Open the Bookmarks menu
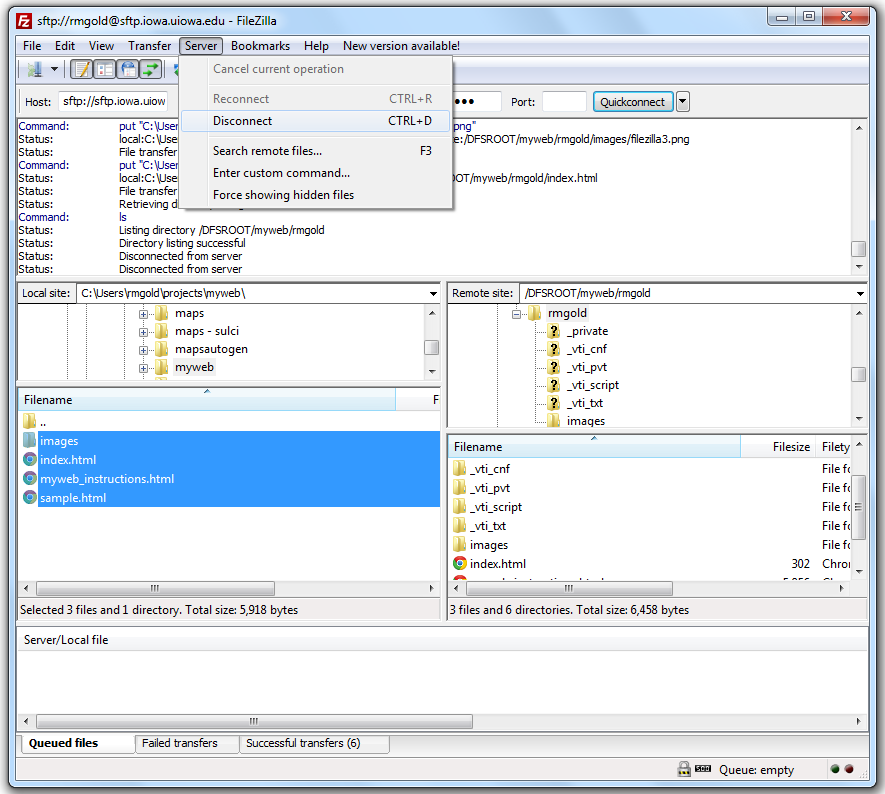This screenshot has width=885, height=794. coord(260,46)
